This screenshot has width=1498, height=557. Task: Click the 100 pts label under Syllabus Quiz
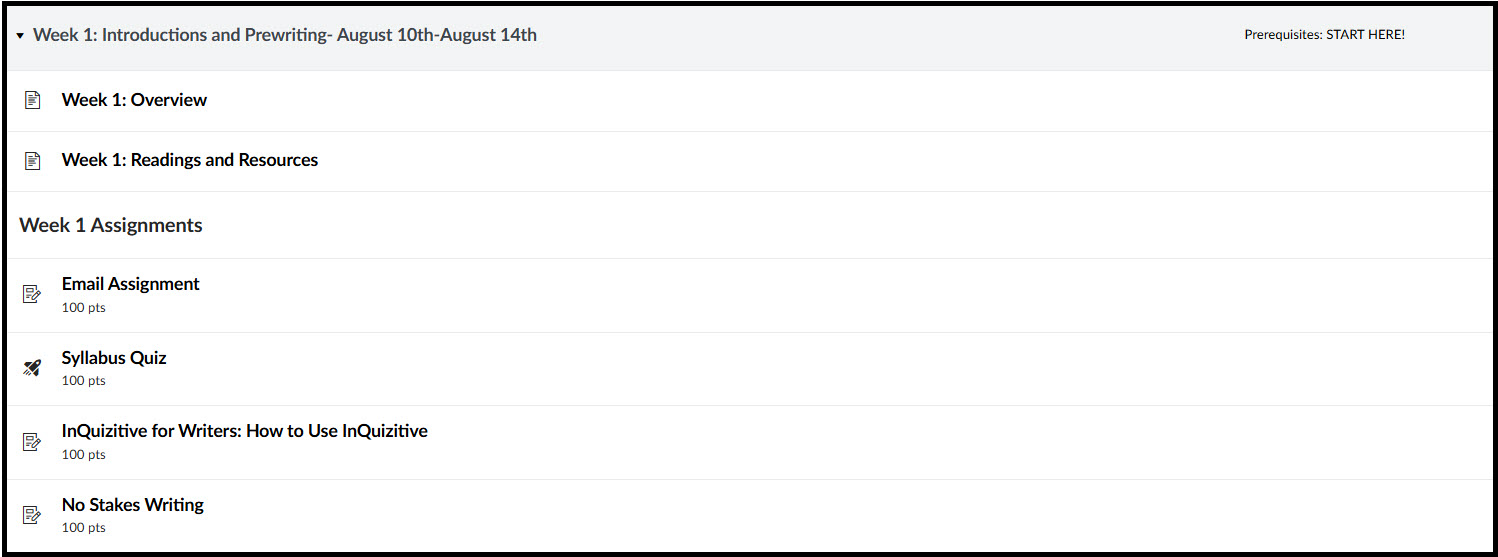[x=84, y=381]
